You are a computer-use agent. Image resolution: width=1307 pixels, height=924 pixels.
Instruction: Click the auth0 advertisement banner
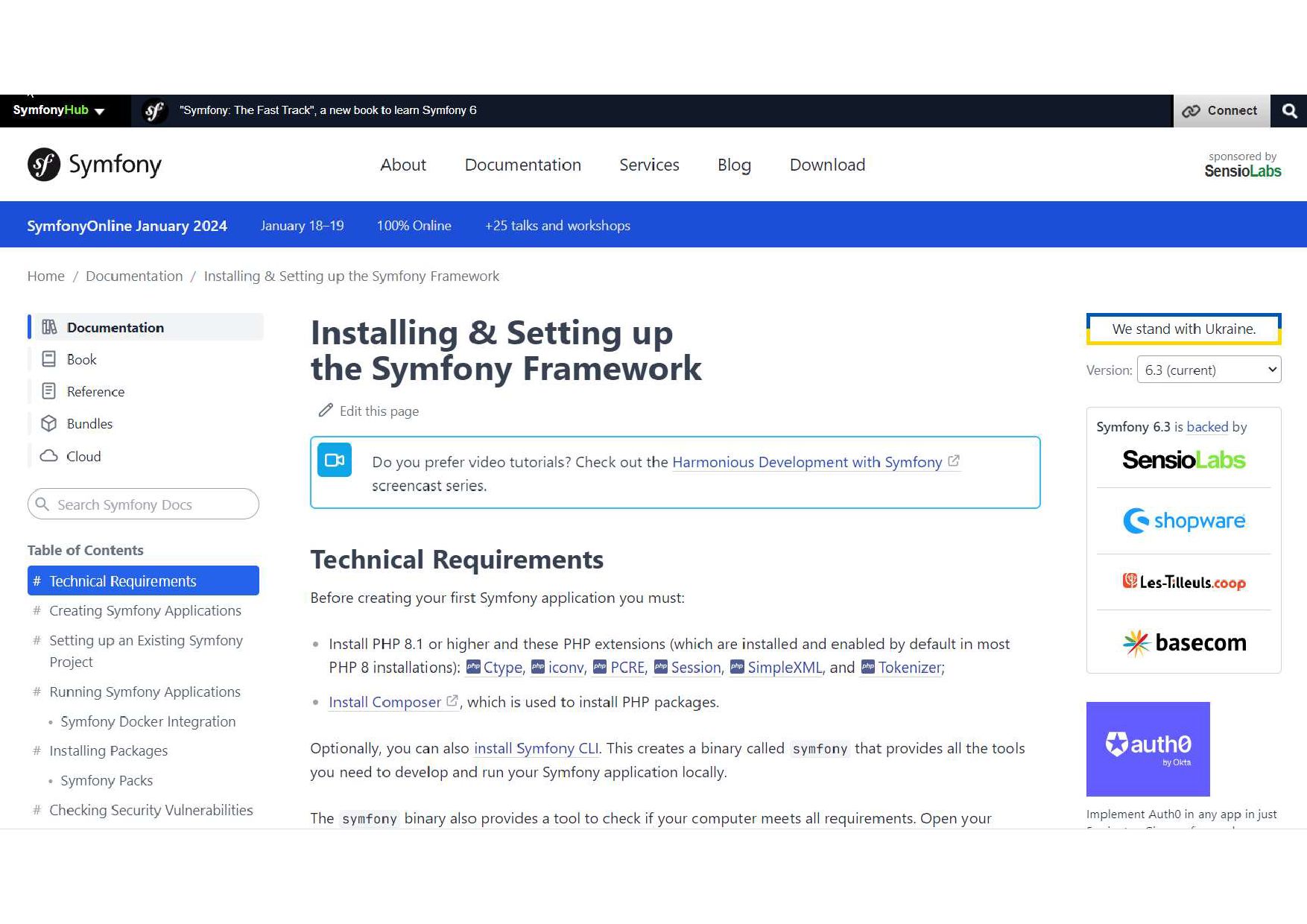click(x=1148, y=749)
